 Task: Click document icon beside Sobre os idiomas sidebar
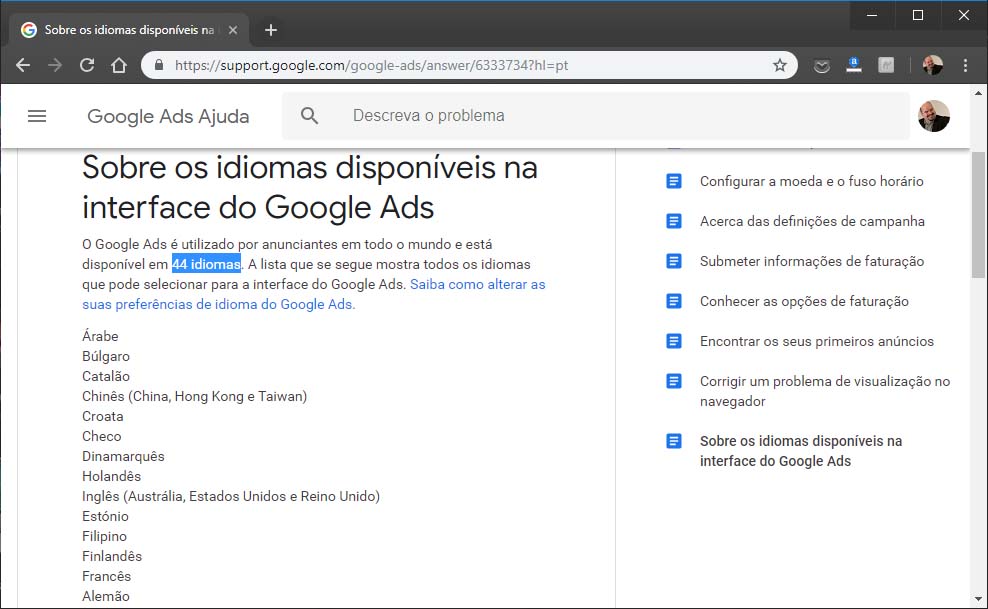click(674, 441)
